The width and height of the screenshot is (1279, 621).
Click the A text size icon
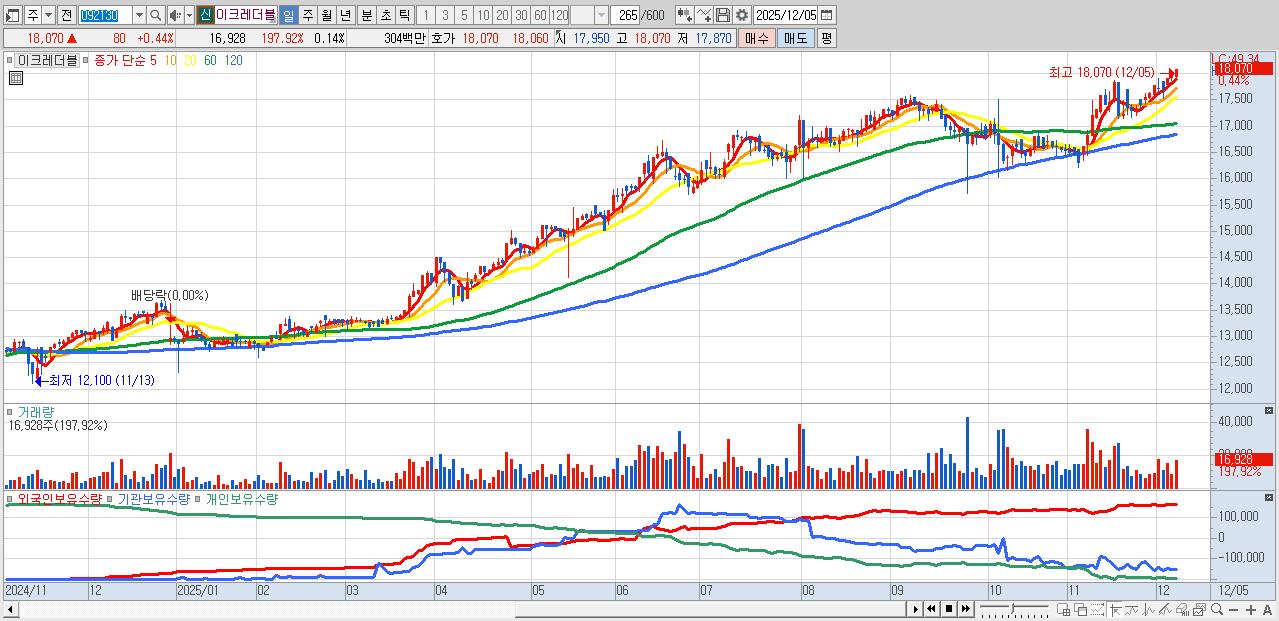click(1267, 609)
